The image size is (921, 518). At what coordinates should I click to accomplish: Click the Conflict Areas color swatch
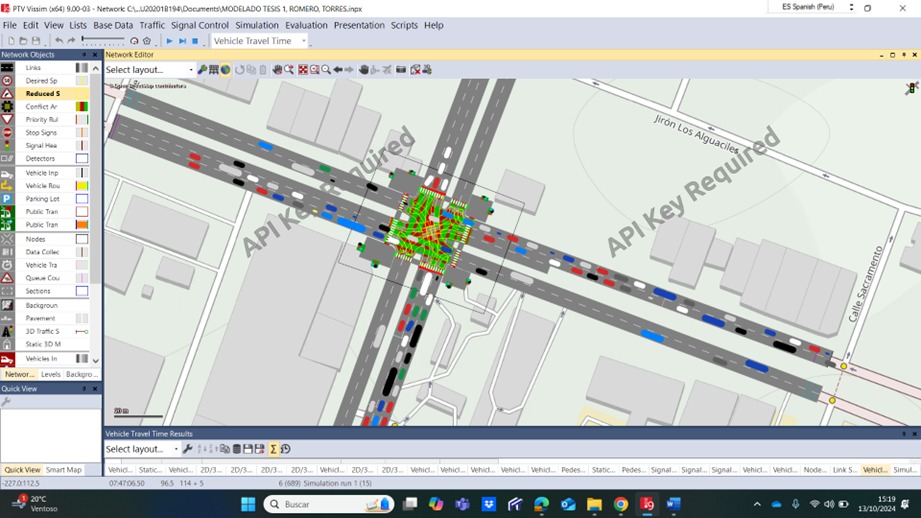82,106
